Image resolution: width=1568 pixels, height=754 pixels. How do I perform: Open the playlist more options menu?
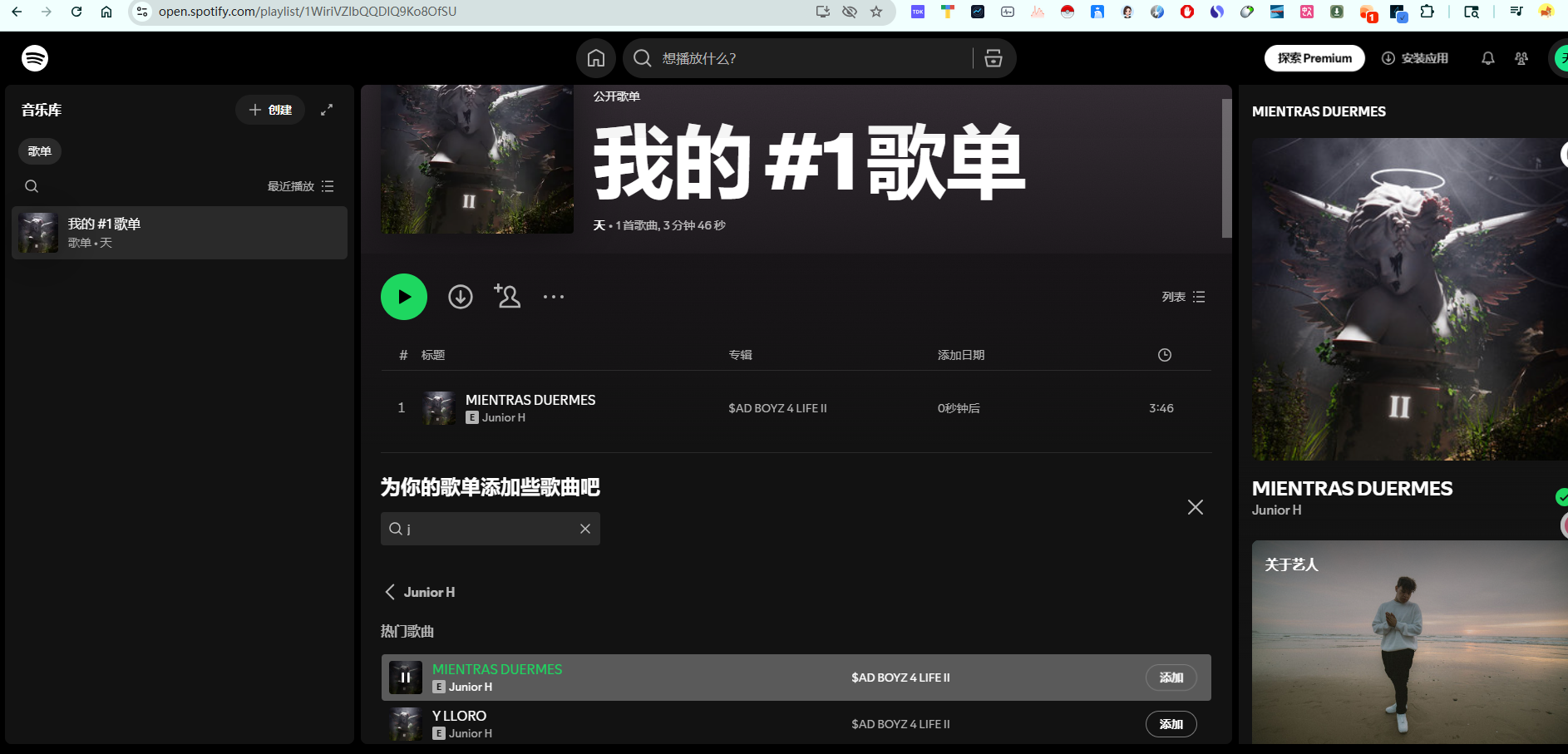[554, 297]
